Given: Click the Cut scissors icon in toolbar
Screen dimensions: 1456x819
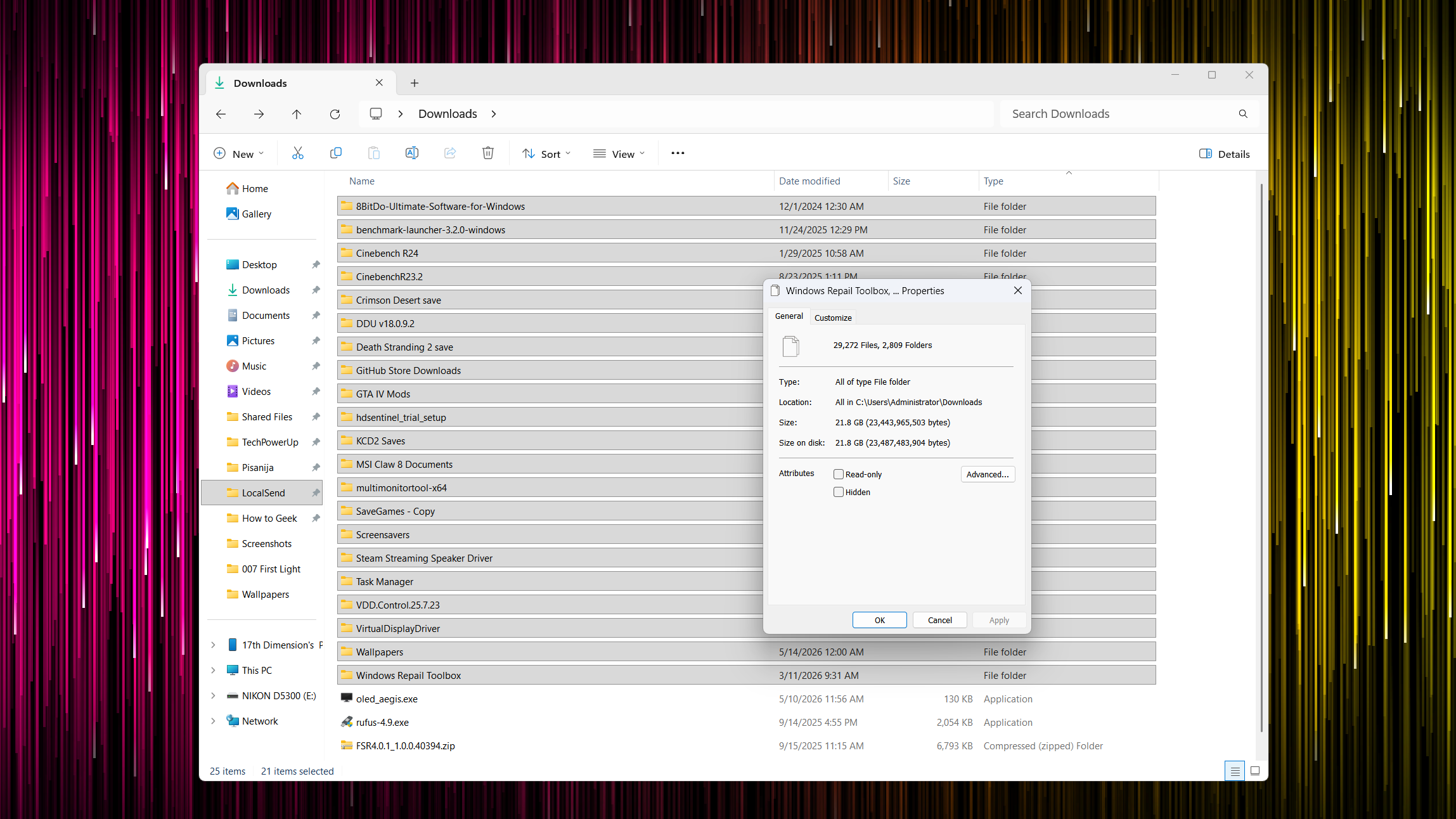Looking at the screenshot, I should coord(298,153).
